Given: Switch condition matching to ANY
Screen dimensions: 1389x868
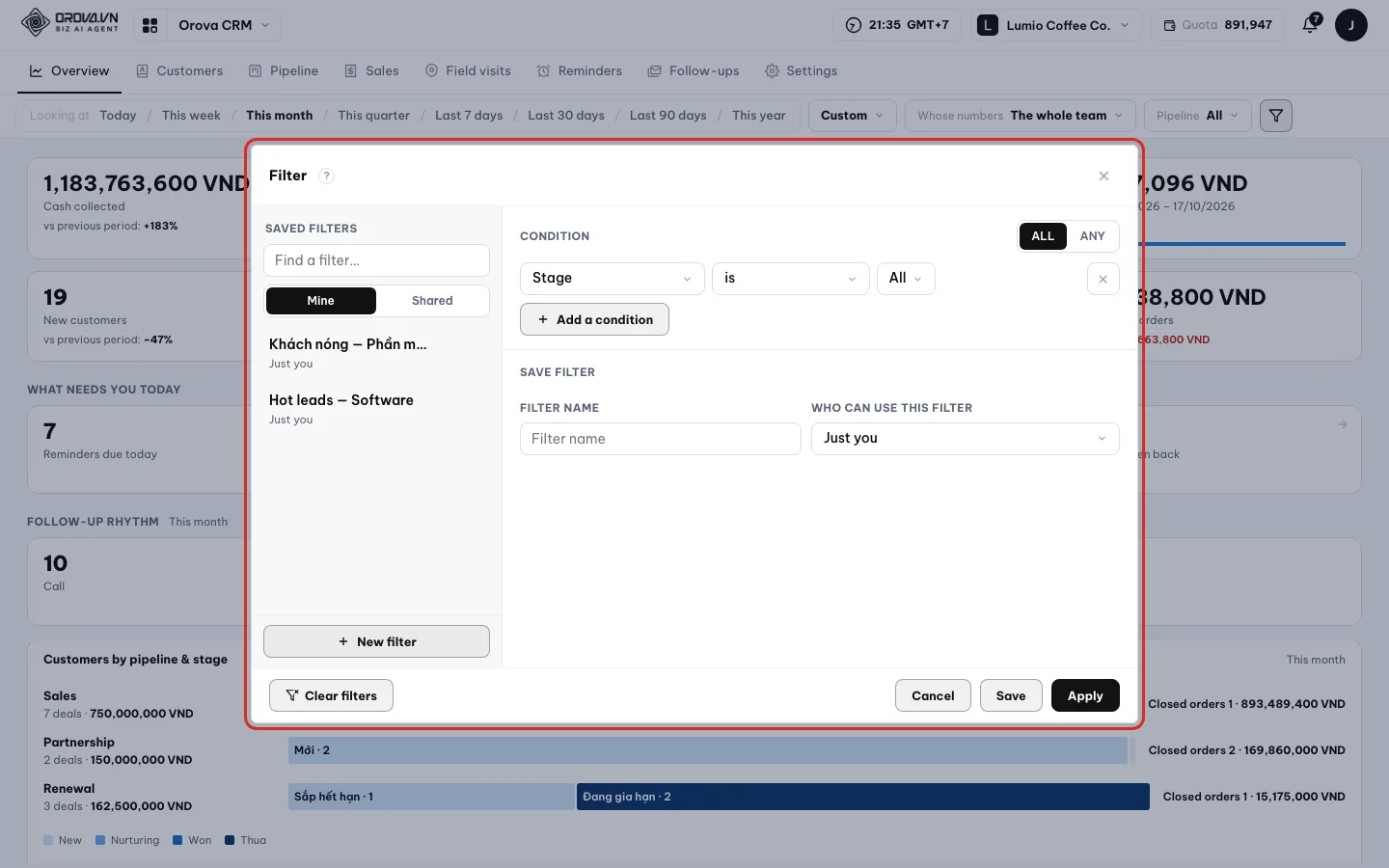Looking at the screenshot, I should tap(1092, 236).
